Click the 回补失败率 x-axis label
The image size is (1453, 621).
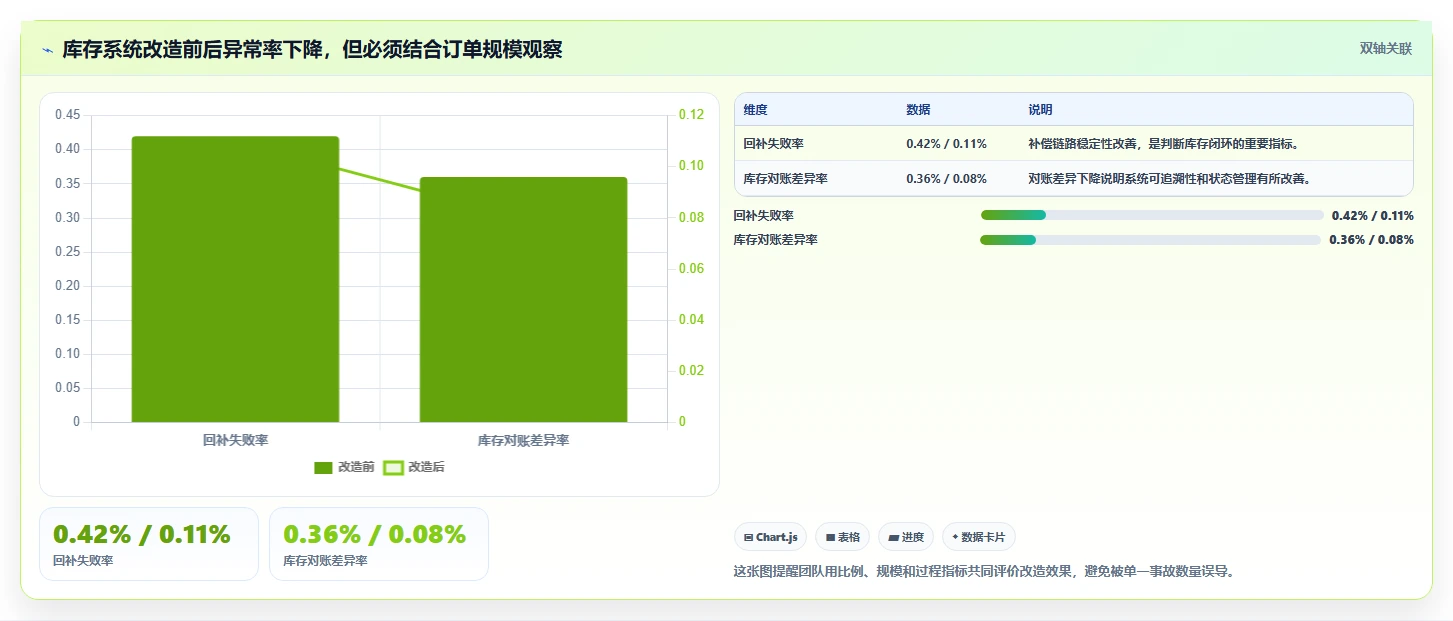click(x=235, y=440)
